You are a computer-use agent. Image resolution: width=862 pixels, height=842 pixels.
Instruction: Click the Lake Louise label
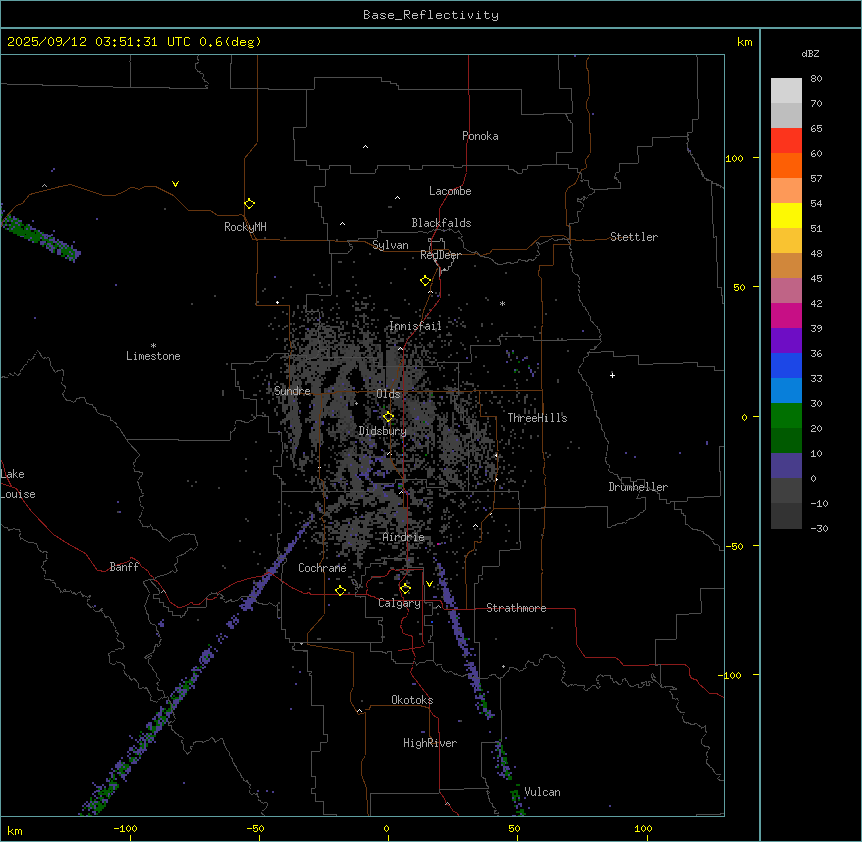18,484
